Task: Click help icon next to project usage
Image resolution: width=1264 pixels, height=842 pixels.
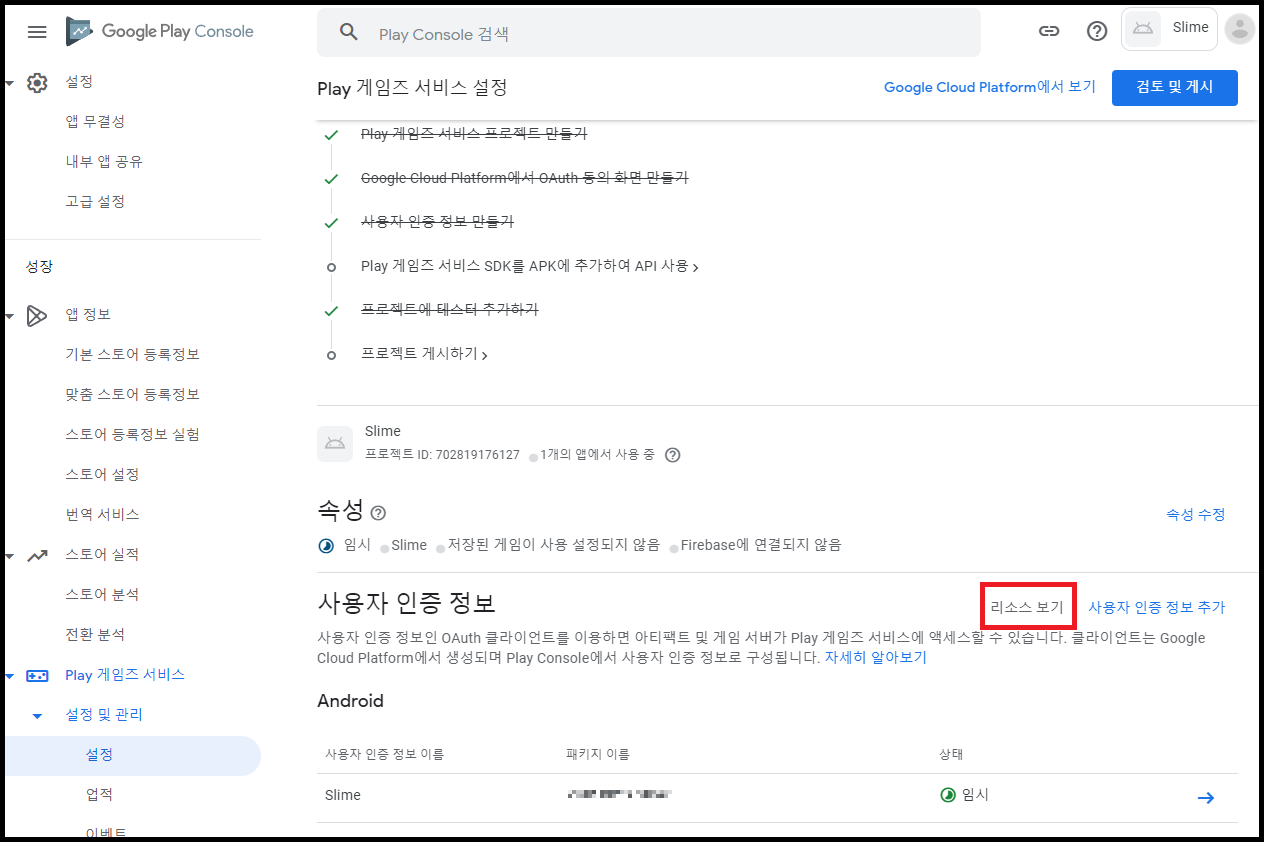Action: click(673, 455)
